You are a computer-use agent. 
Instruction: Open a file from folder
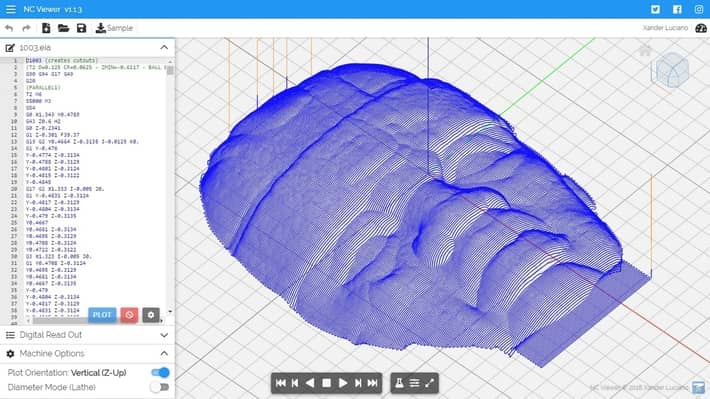[x=63, y=28]
